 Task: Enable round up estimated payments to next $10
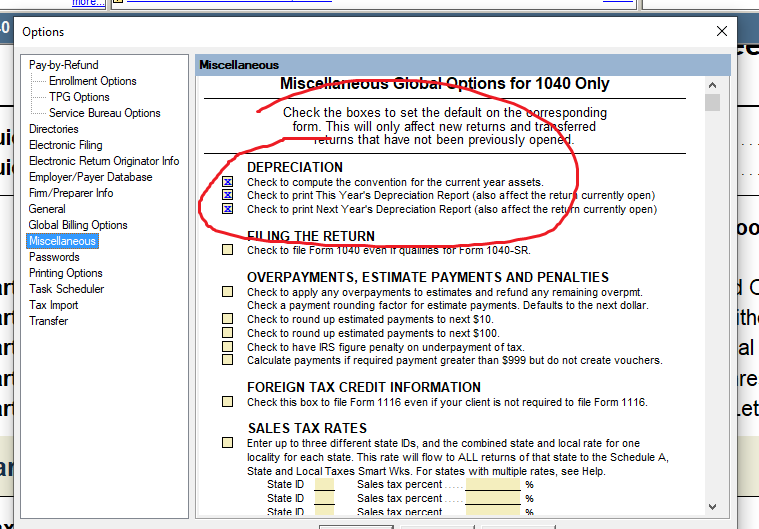[x=228, y=319]
